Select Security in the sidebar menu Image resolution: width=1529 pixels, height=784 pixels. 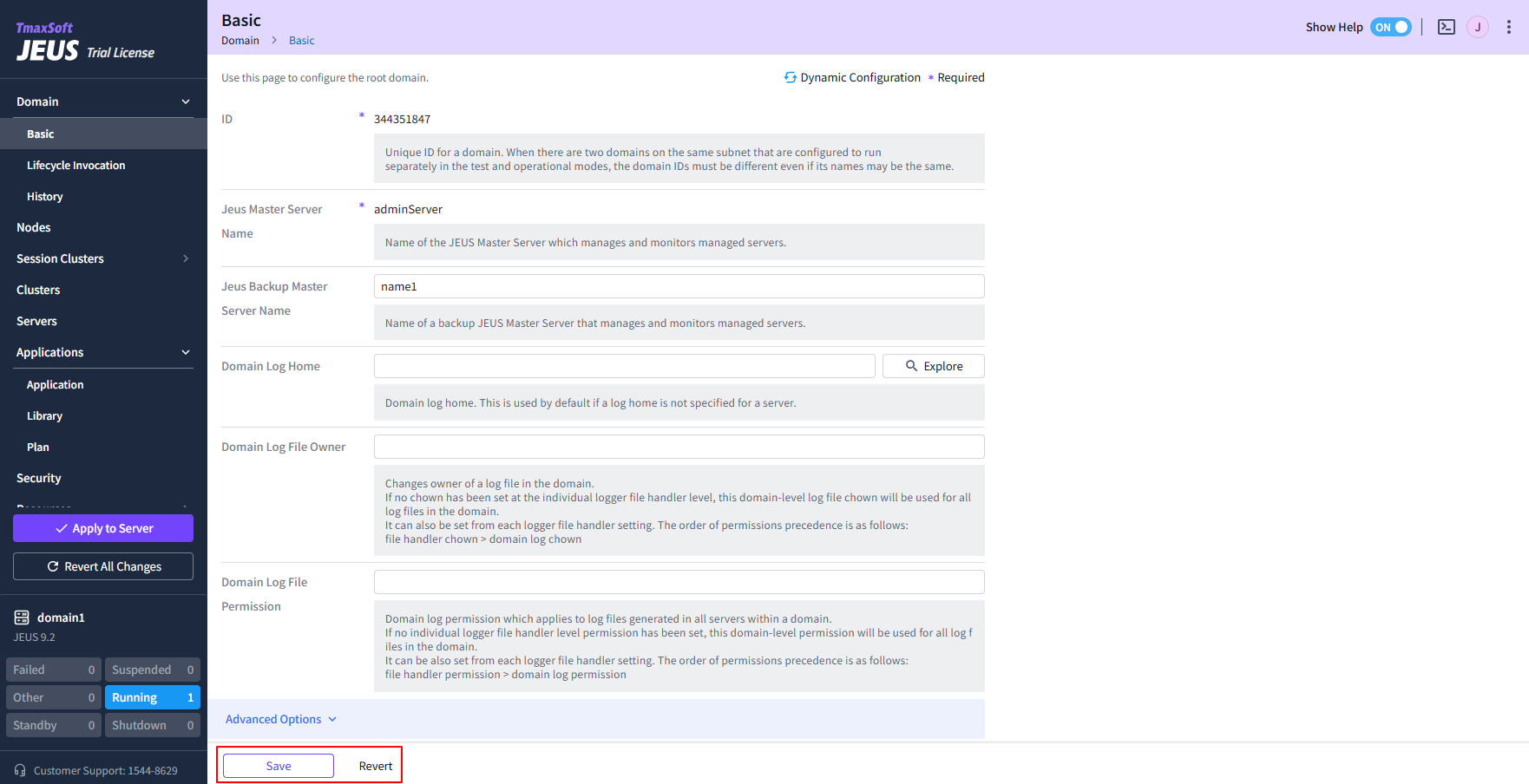tap(38, 478)
